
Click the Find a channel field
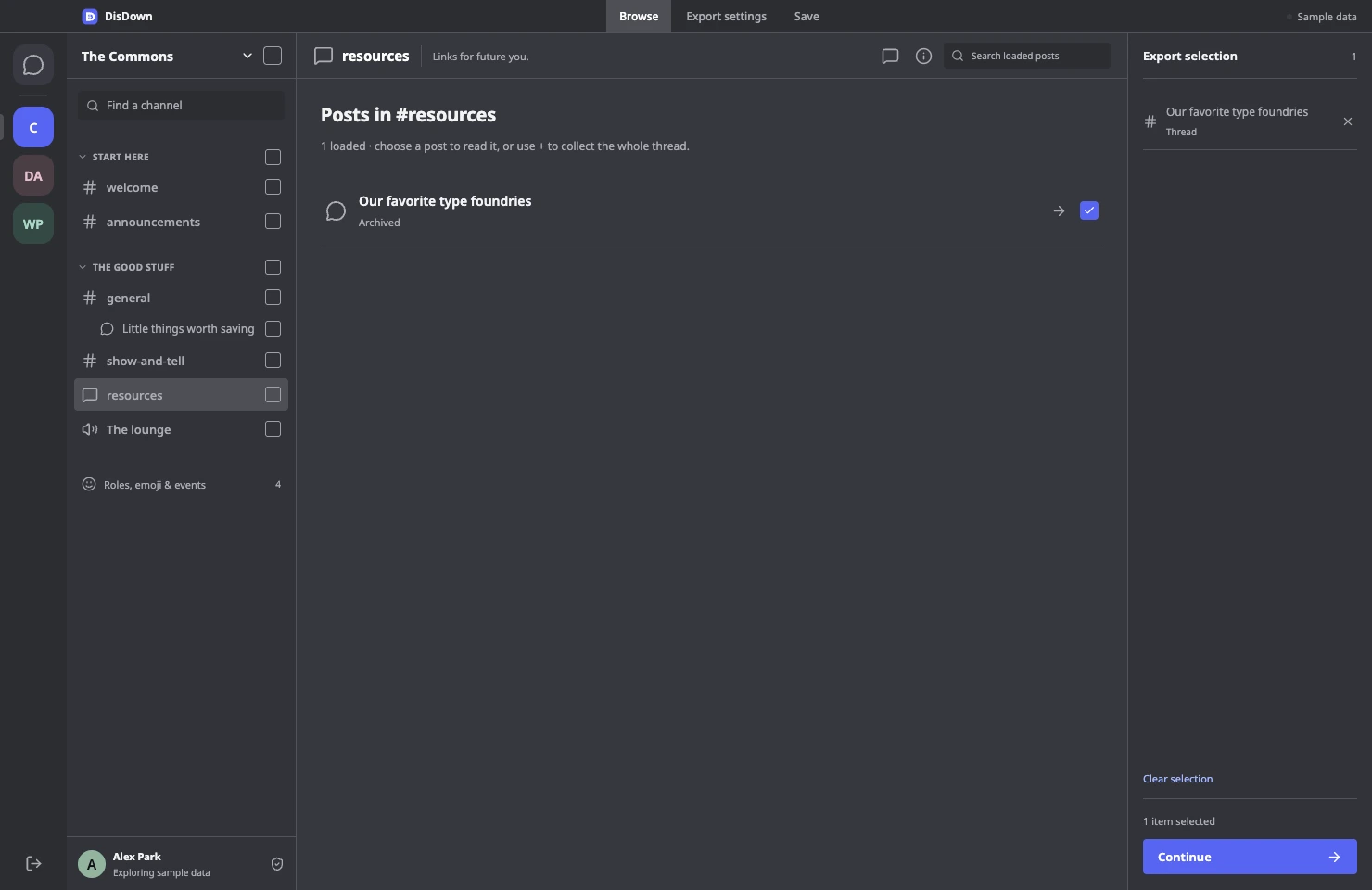(x=181, y=106)
